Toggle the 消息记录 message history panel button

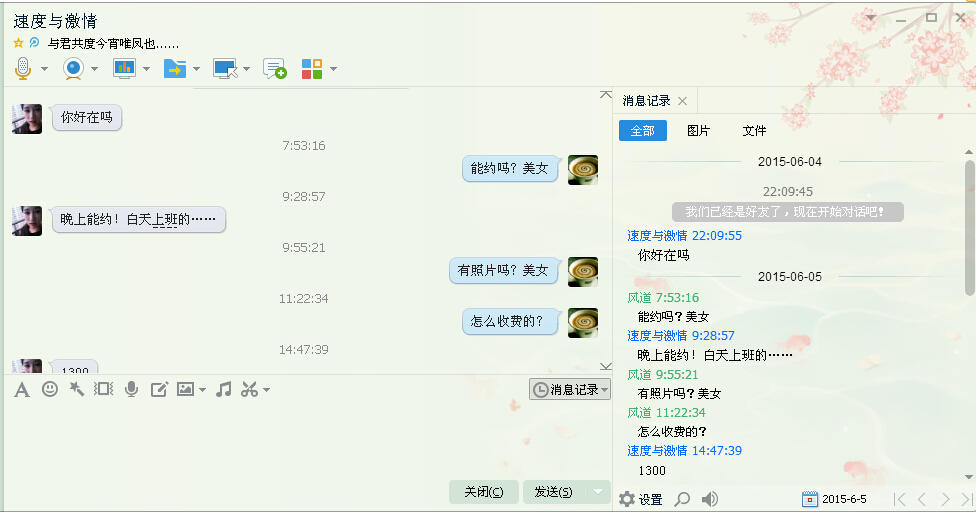[568, 389]
